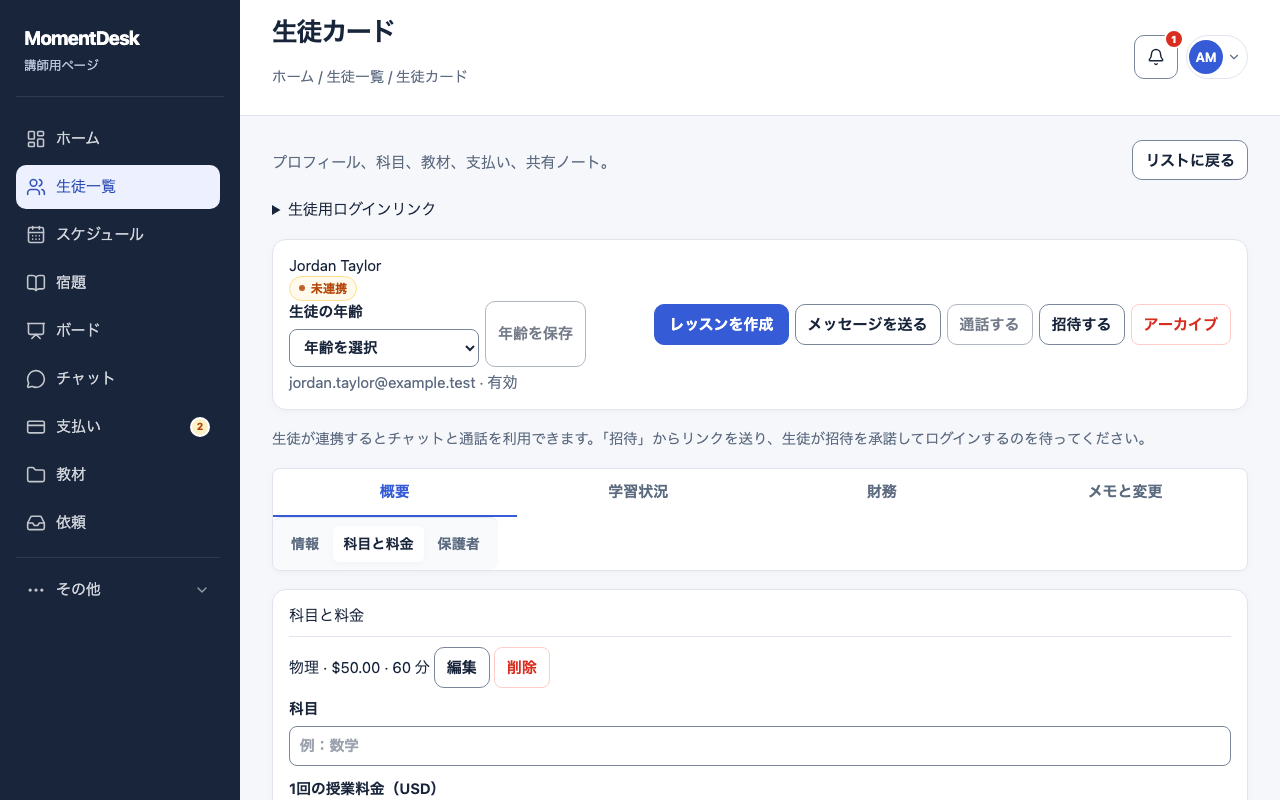Image resolution: width=1280 pixels, height=800 pixels.
Task: Open 宿題 in the sidebar
Action: pyautogui.click(x=118, y=282)
